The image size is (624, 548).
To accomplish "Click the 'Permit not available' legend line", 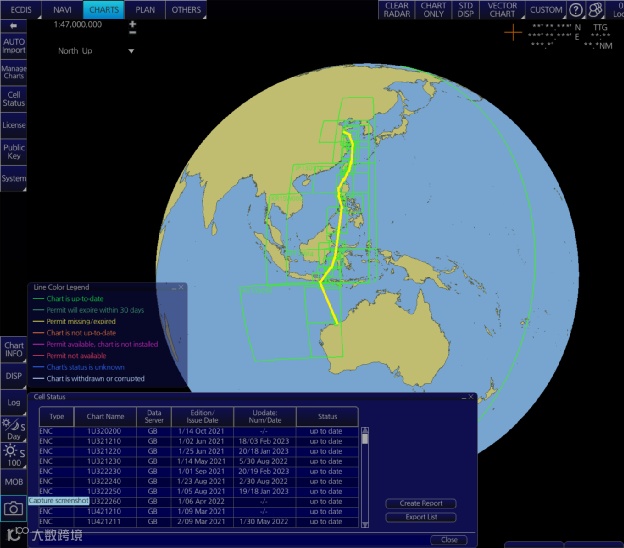I will (38, 356).
